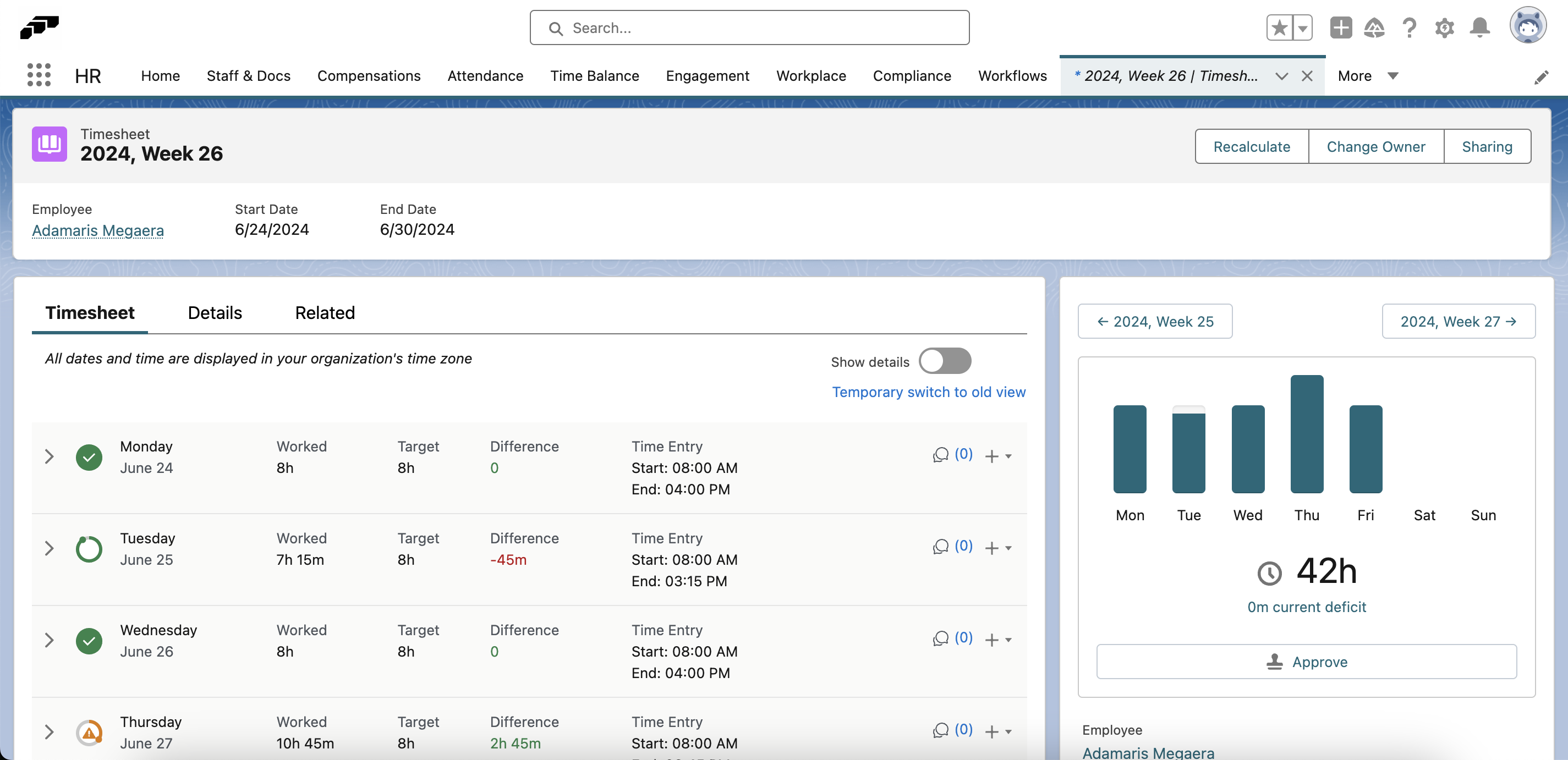This screenshot has width=1568, height=760.
Task: Open the Setup gear icon
Action: (1444, 27)
